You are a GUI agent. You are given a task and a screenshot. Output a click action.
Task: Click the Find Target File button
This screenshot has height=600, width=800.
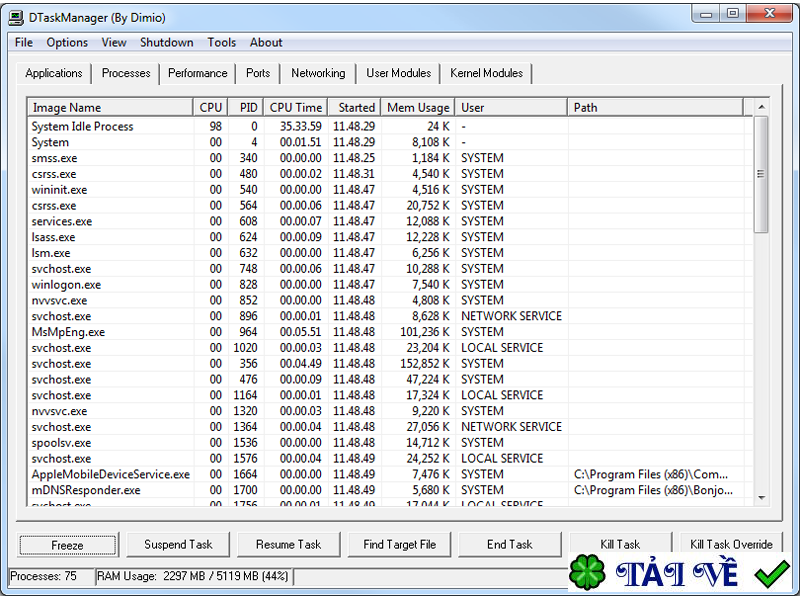399,544
